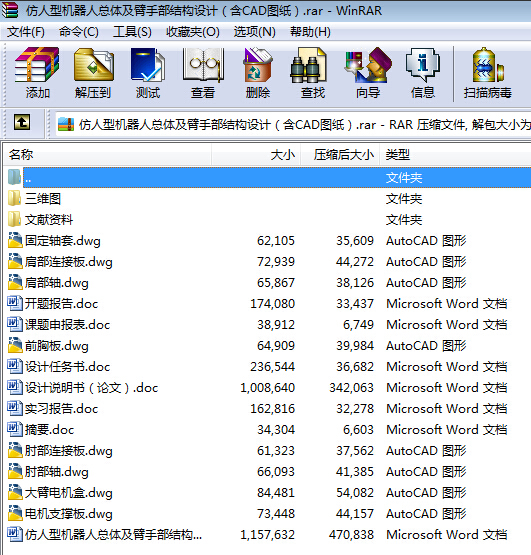The image size is (531, 555).
Task: Sort by the 大小 column header
Action: pos(256,155)
